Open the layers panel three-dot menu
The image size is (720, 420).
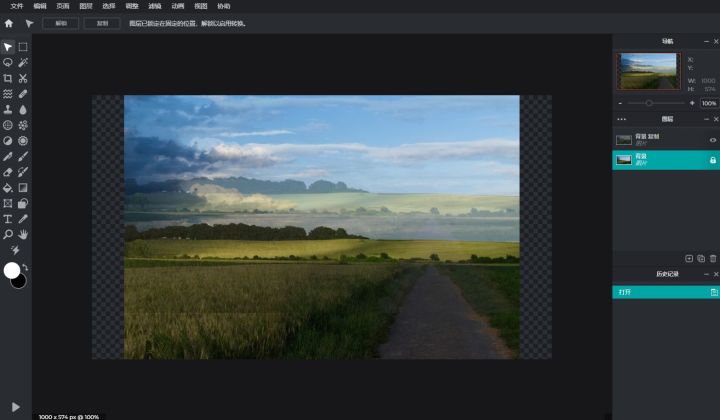click(621, 119)
